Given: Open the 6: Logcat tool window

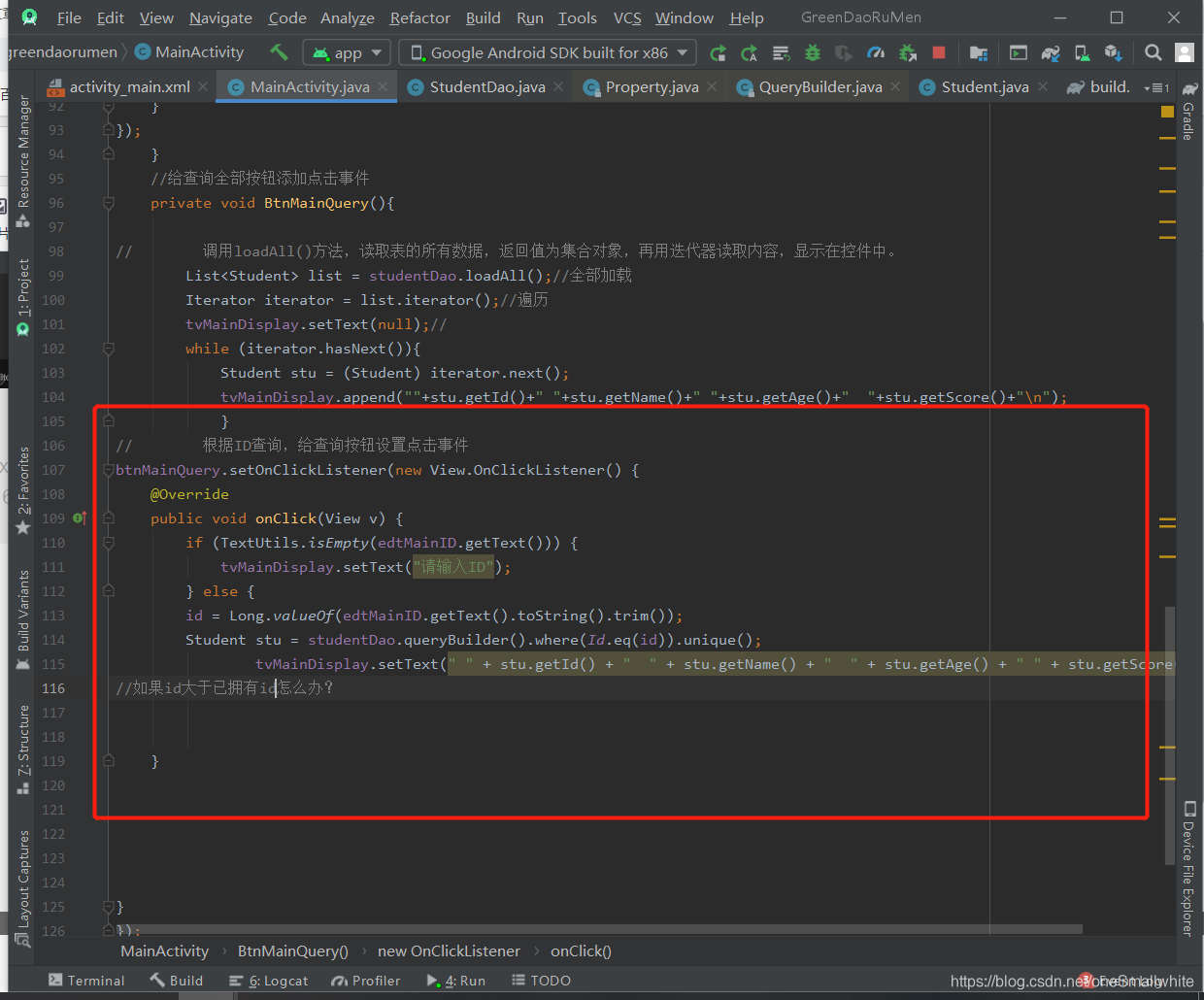Looking at the screenshot, I should pos(268,981).
